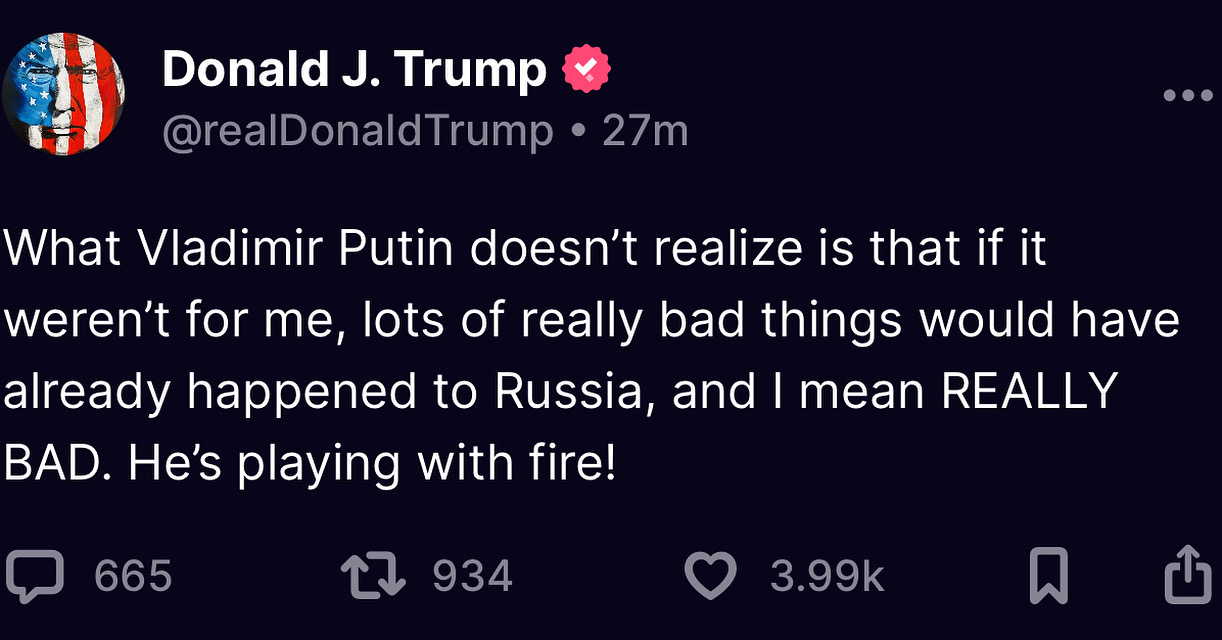Open the flag-painted profile avatar
The width and height of the screenshot is (1222, 640).
pos(64,94)
